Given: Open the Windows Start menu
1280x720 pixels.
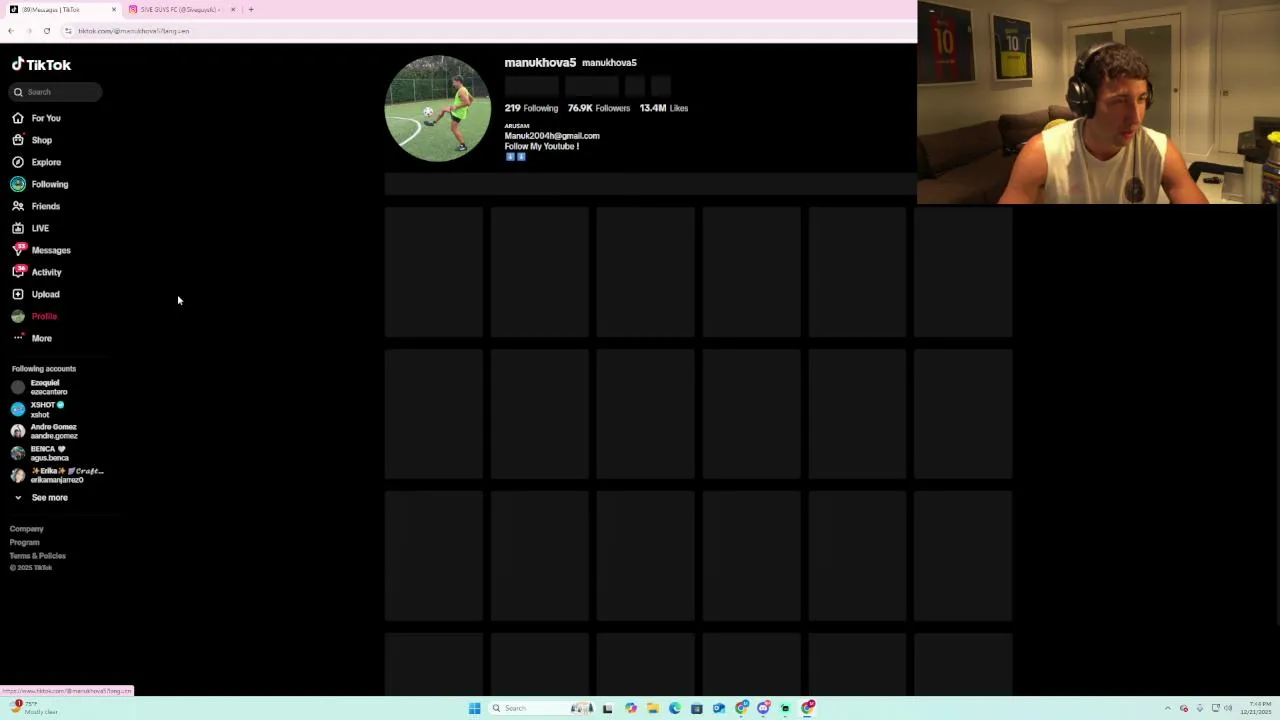Looking at the screenshot, I should [474, 708].
